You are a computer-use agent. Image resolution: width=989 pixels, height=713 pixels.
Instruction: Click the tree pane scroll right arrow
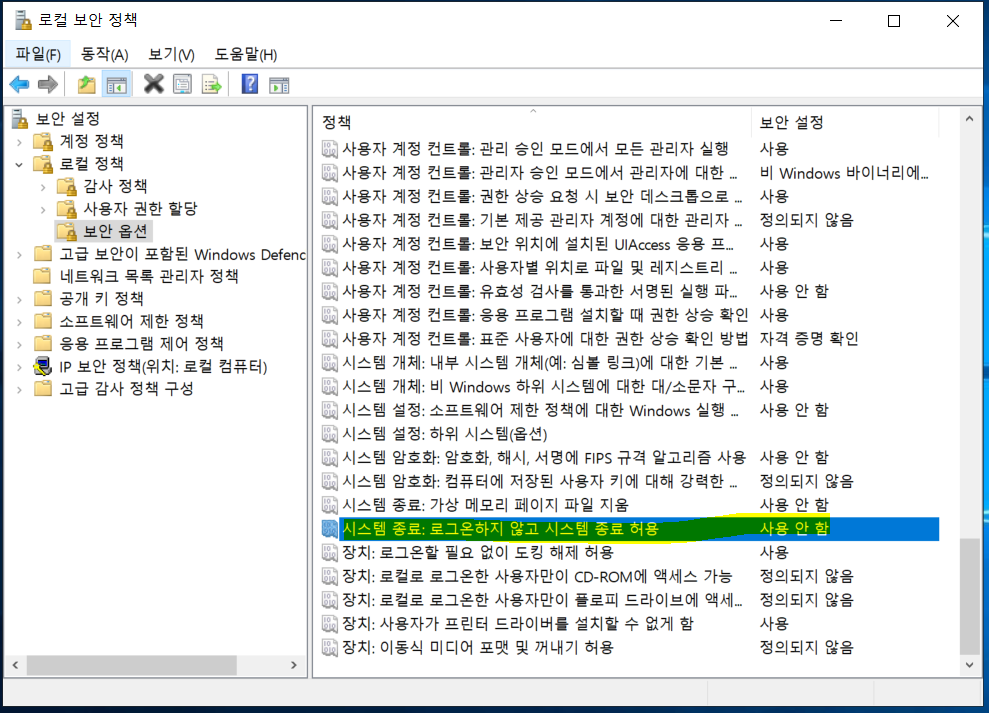pos(293,665)
